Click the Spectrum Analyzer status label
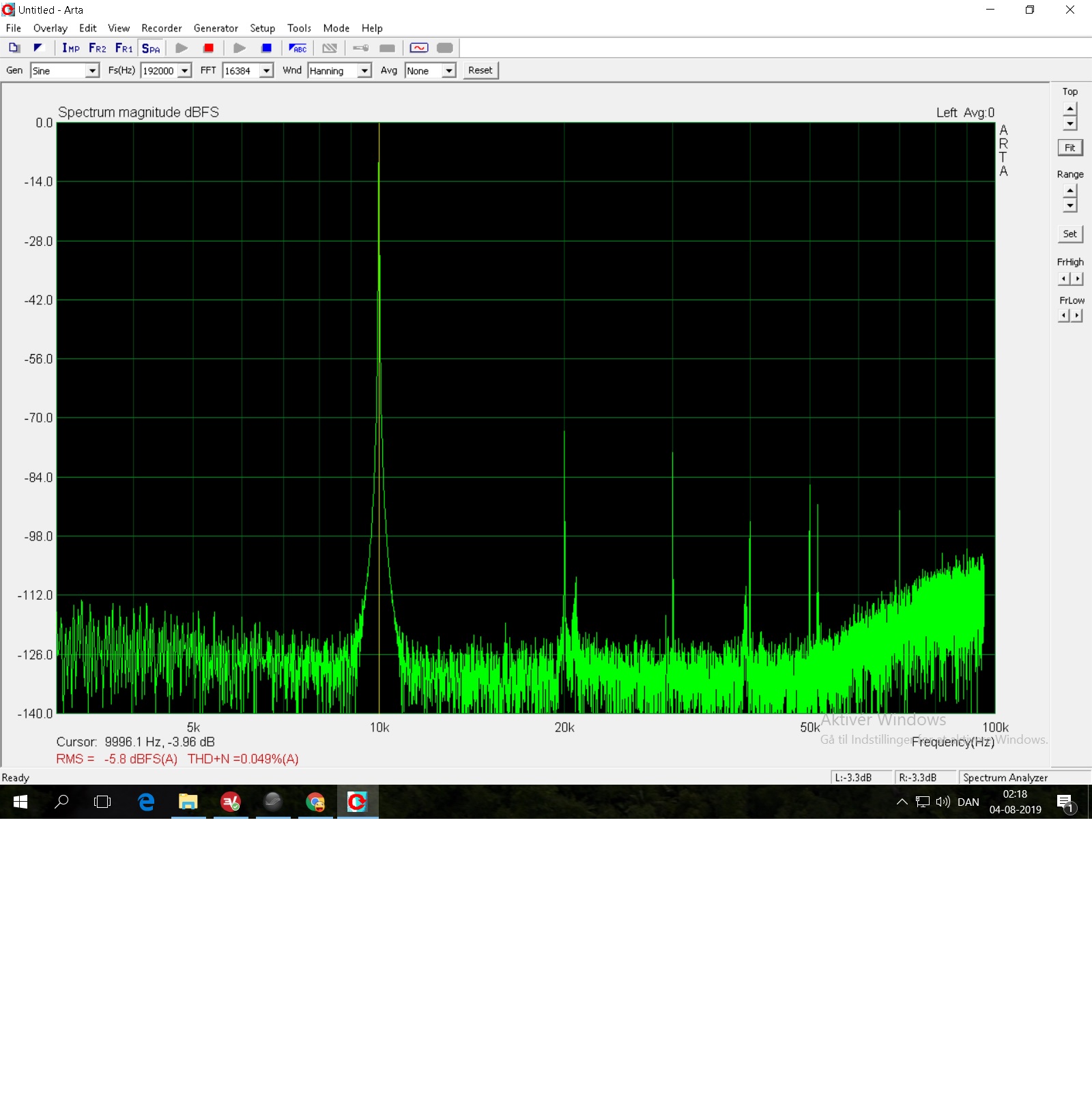 [1005, 777]
